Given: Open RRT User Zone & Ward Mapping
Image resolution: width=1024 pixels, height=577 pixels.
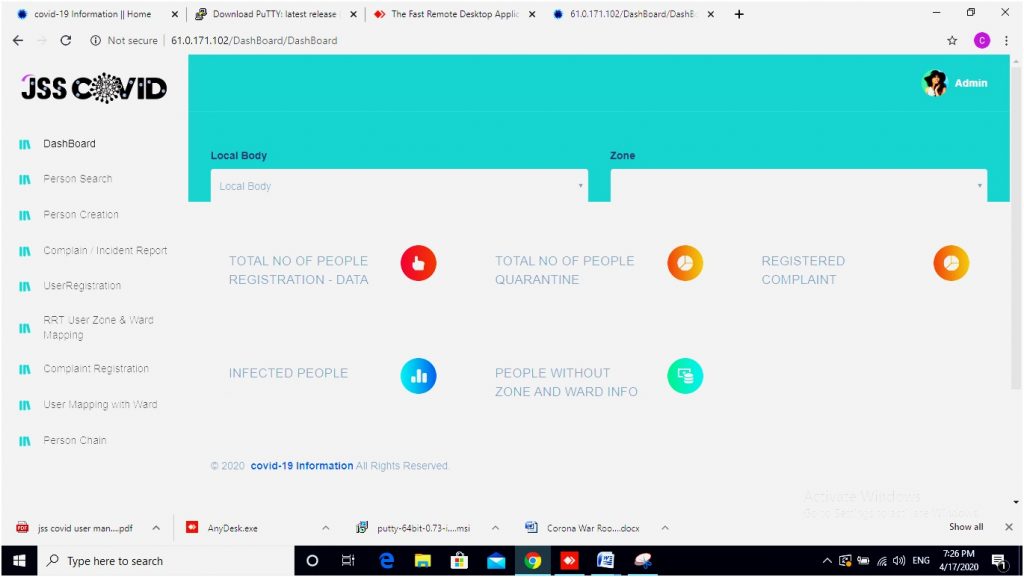Looking at the screenshot, I should pos(99,328).
